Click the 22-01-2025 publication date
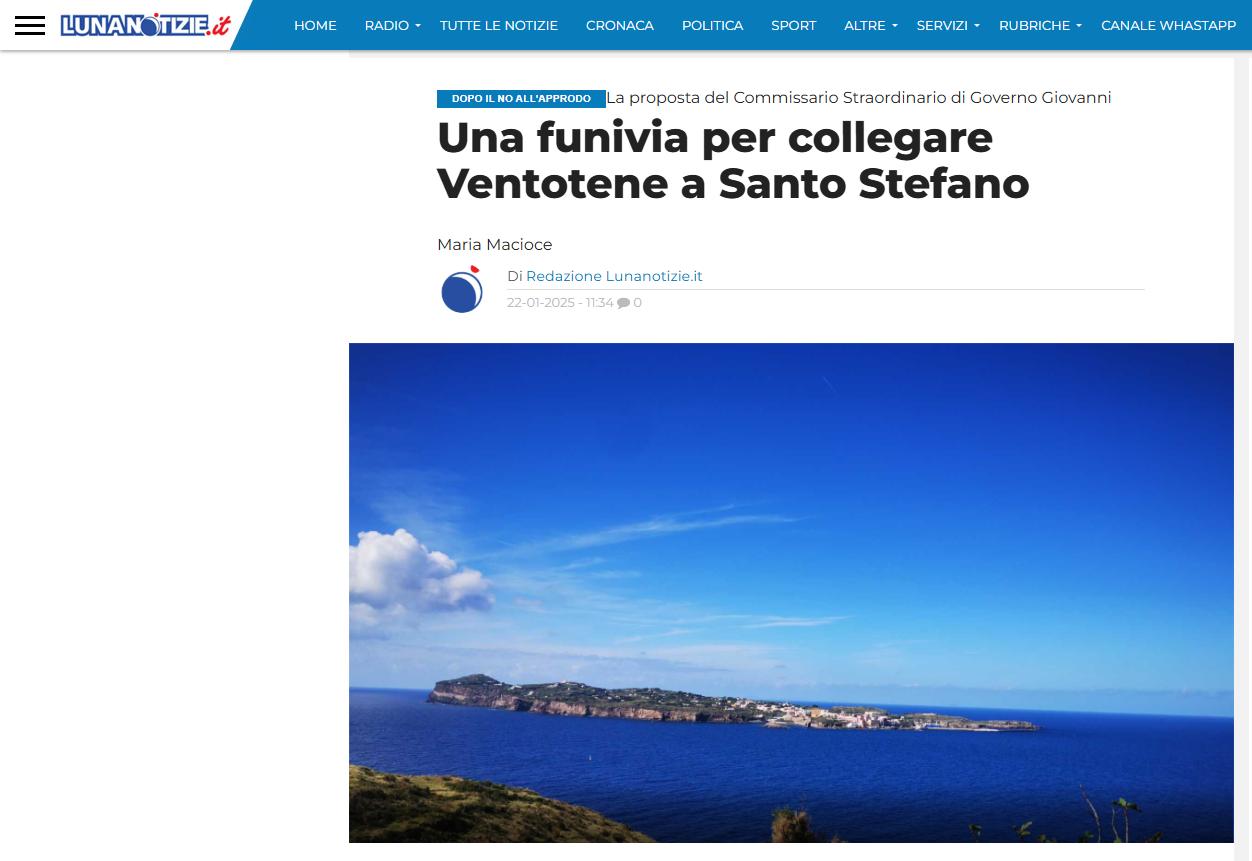This screenshot has width=1252, height=861. coord(541,303)
